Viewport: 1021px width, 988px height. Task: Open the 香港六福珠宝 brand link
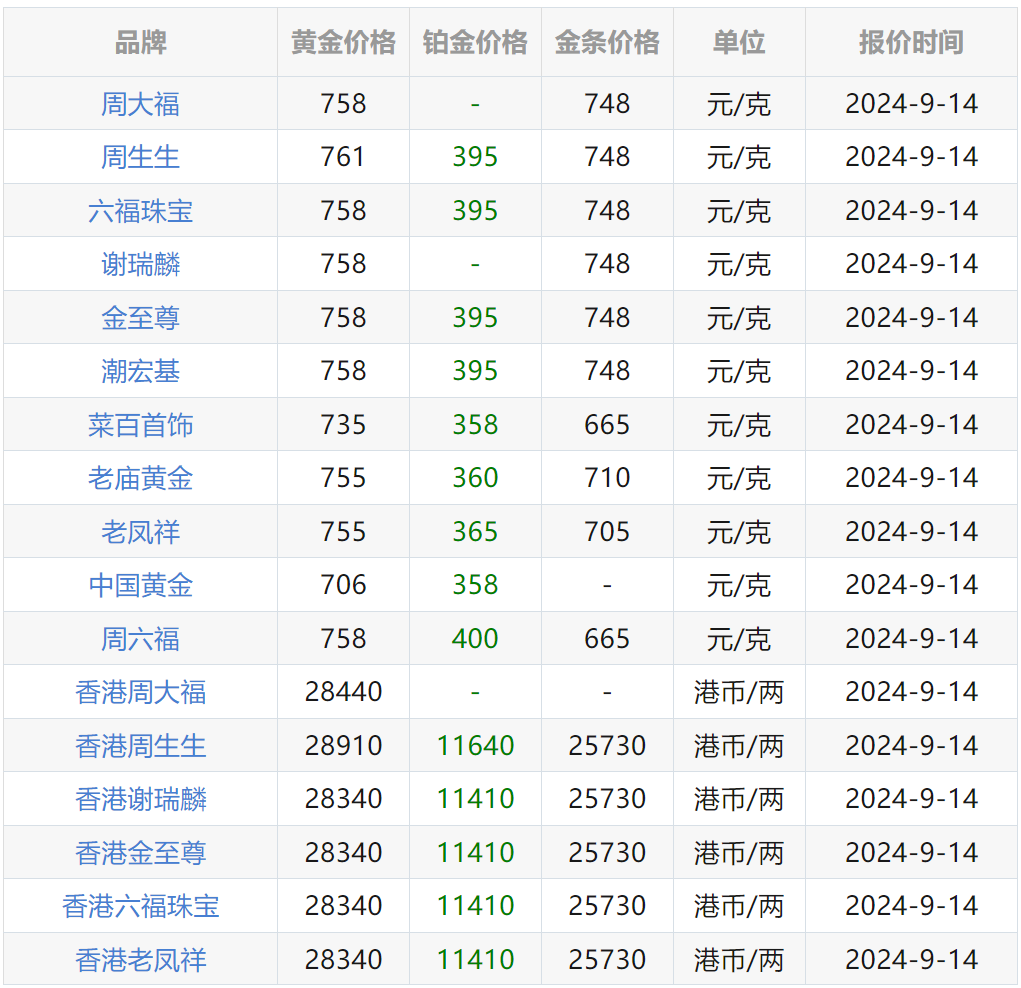[138, 906]
